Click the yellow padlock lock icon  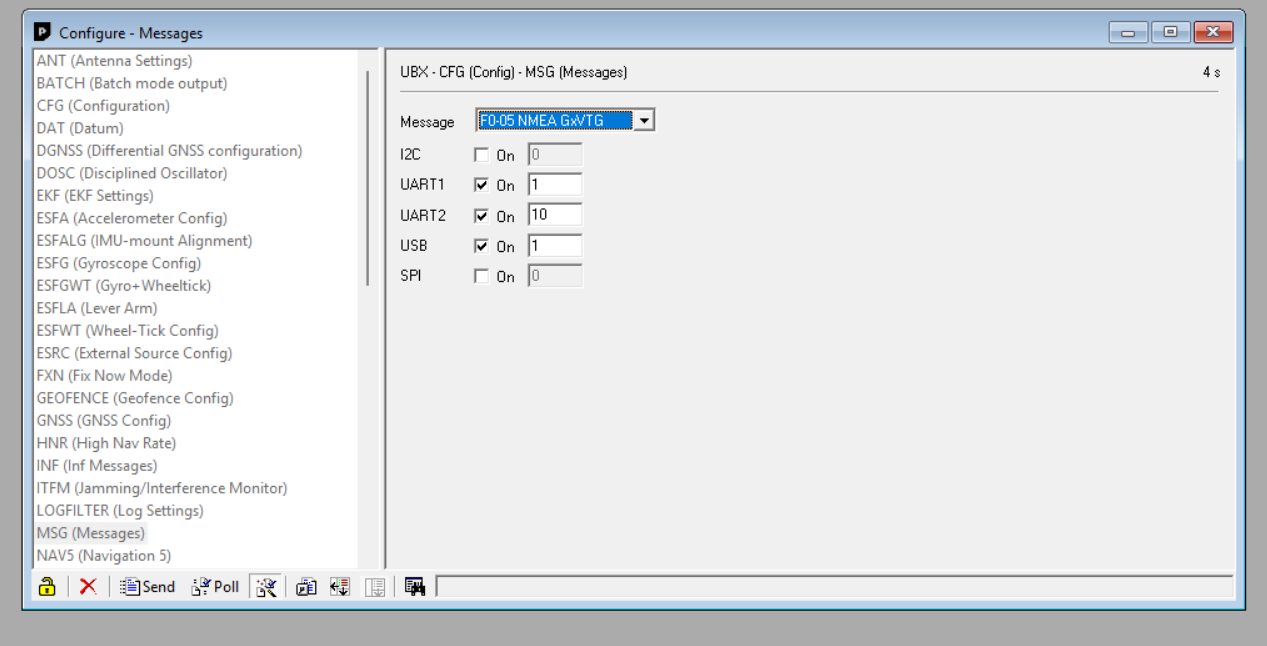[x=46, y=587]
